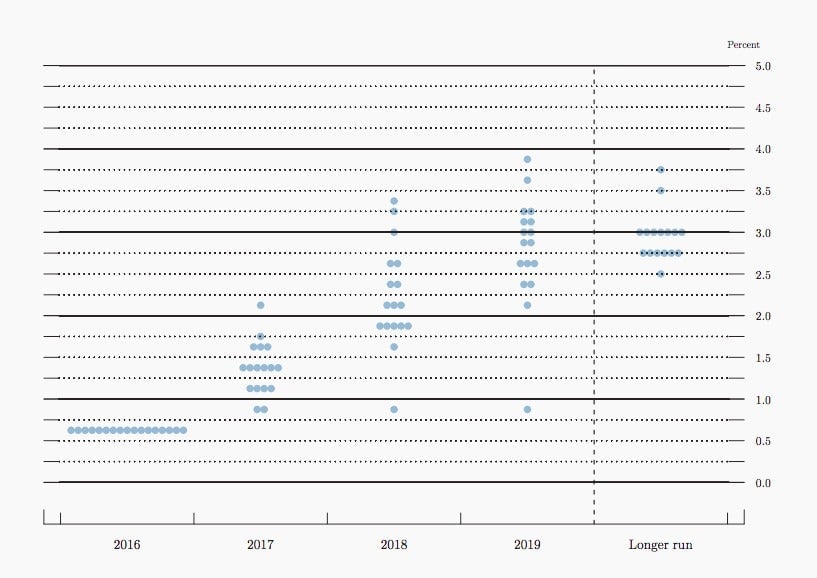Select the highest 2019 dot near 3.875
Viewport: 817px width, 578px height.
pyautogui.click(x=527, y=159)
